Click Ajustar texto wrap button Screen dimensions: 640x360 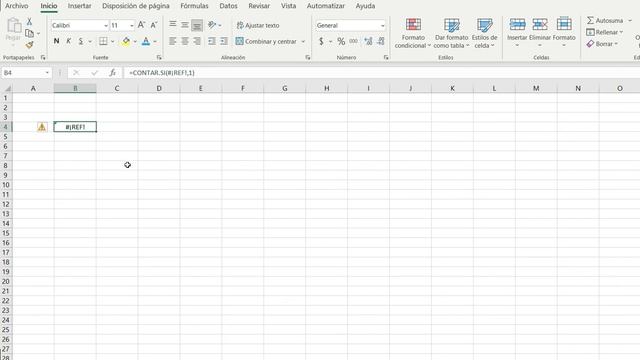pyautogui.click(x=258, y=25)
